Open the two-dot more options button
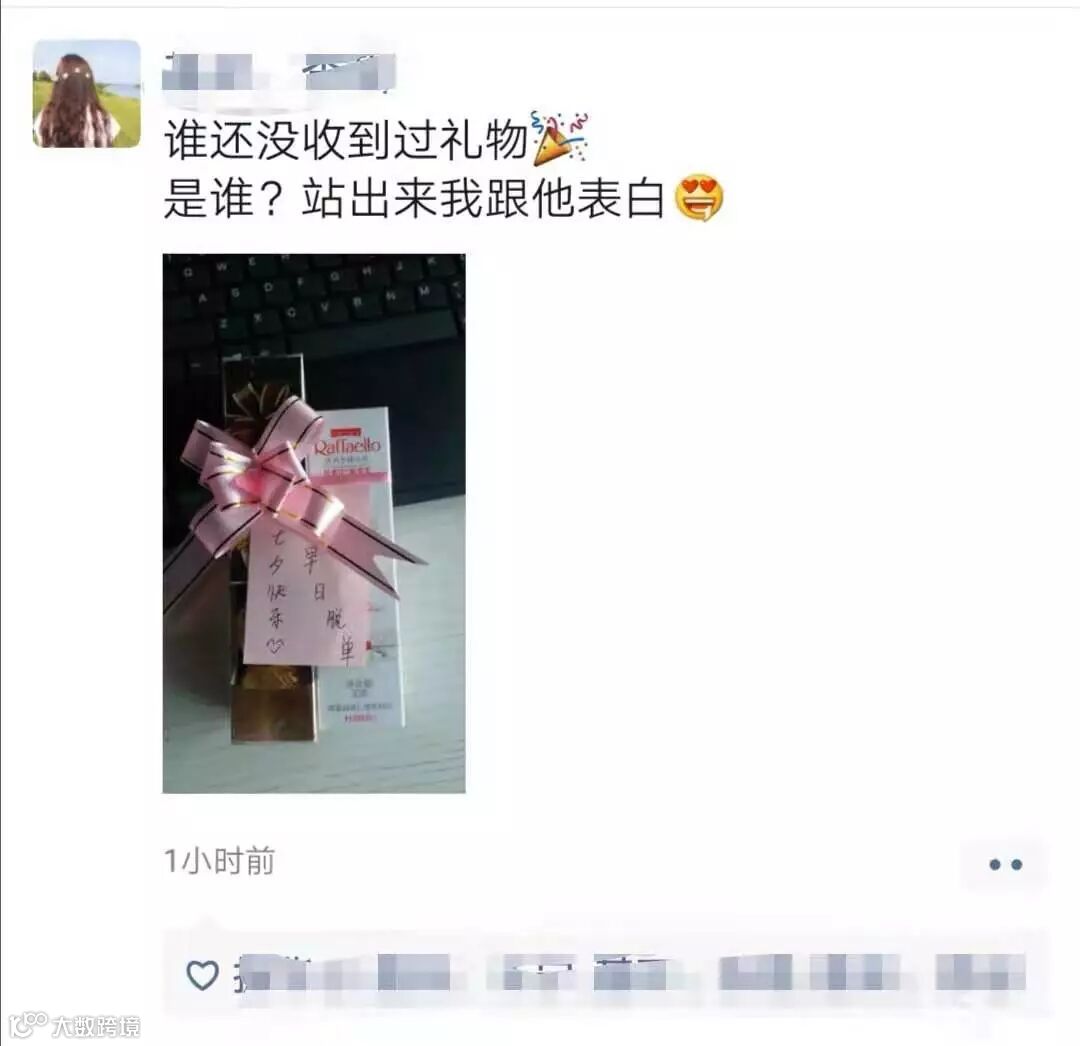 1005,864
